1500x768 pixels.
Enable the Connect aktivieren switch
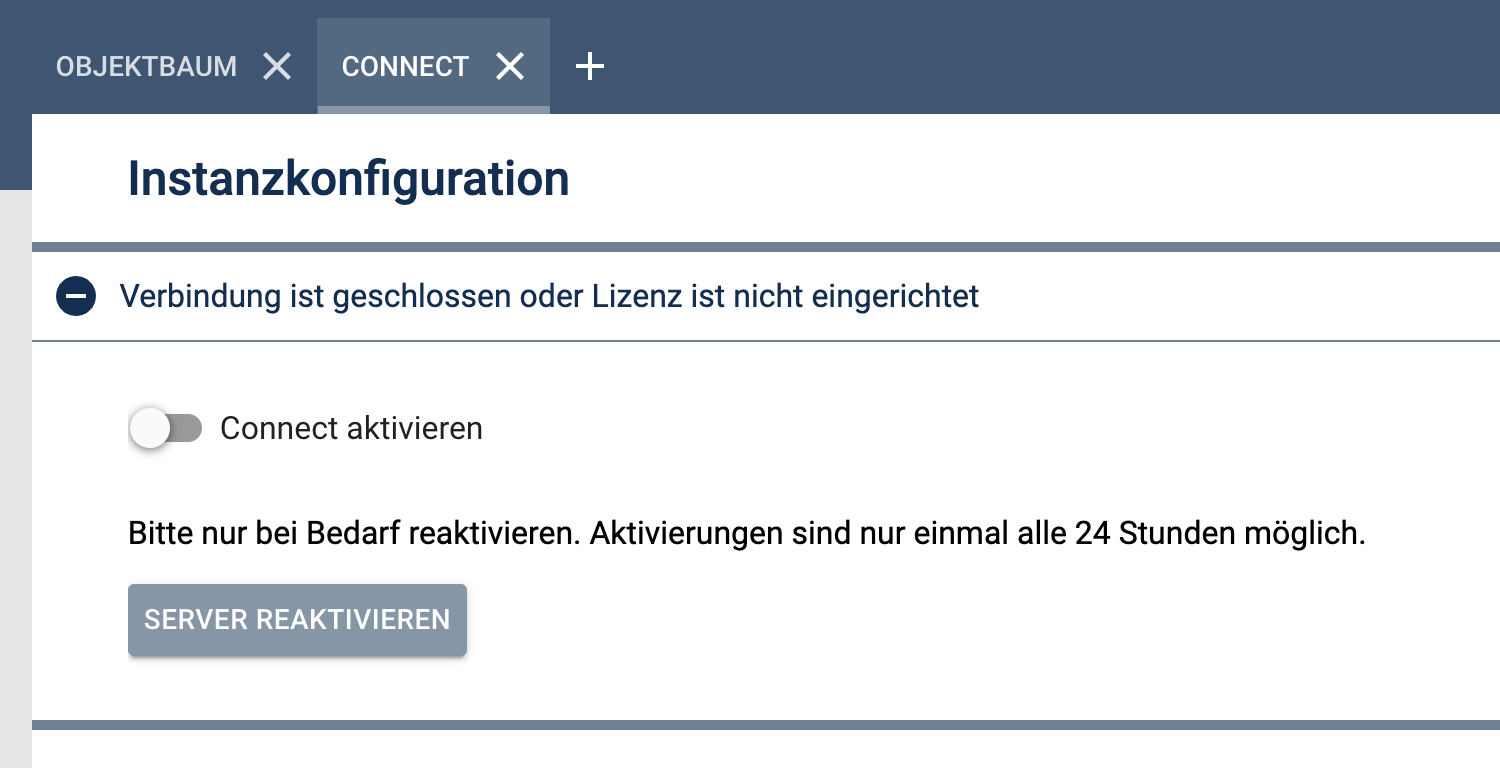(x=166, y=429)
